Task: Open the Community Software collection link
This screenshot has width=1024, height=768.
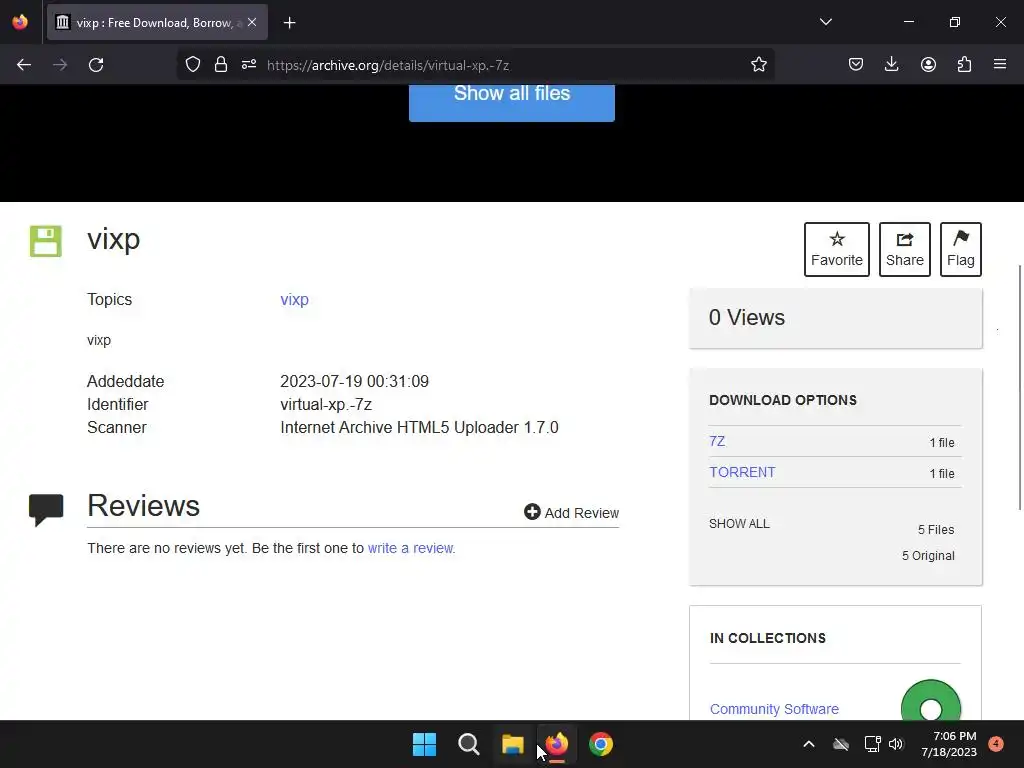Action: click(774, 709)
